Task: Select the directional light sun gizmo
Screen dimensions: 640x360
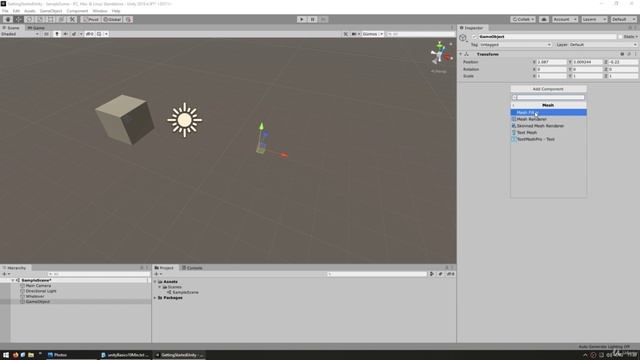Action: tap(184, 120)
